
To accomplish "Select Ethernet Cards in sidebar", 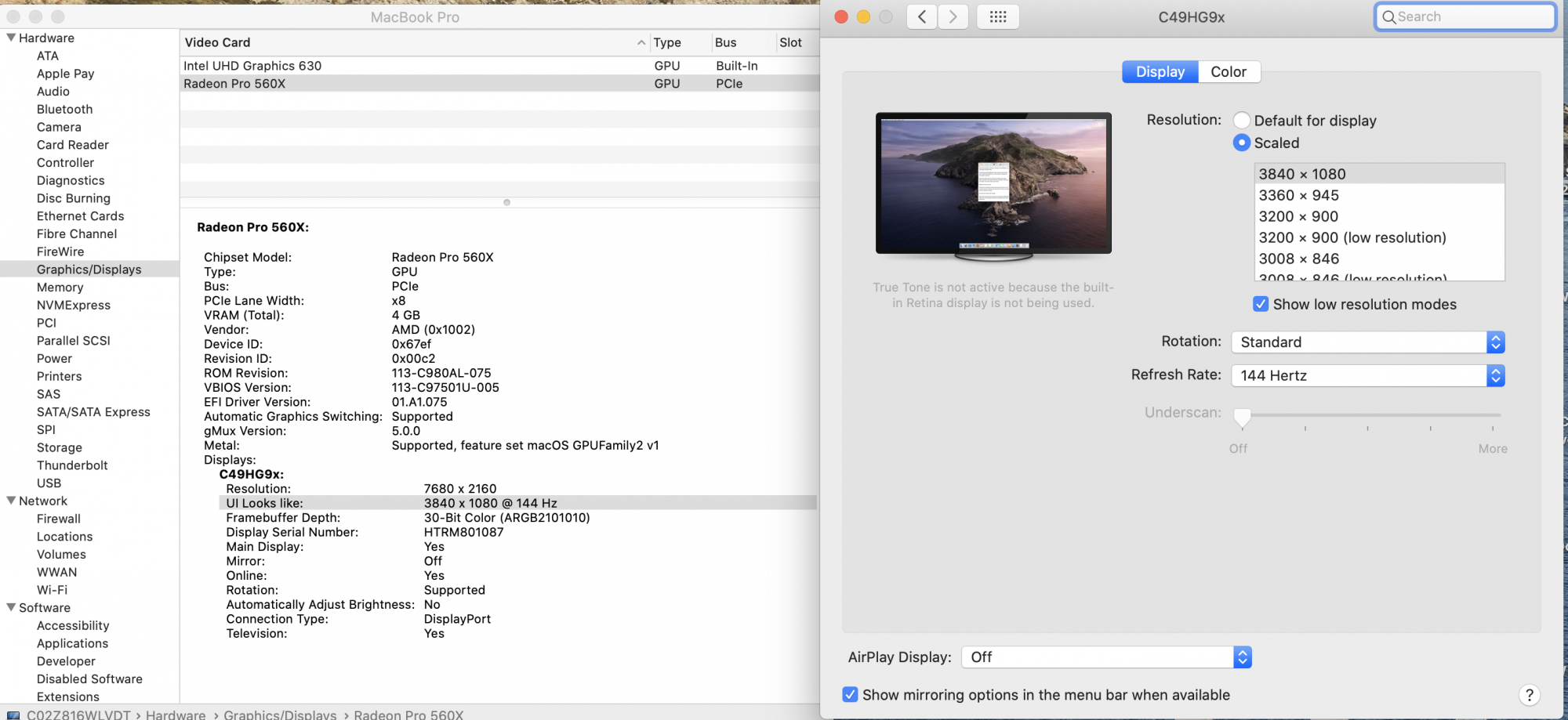I will point(81,216).
